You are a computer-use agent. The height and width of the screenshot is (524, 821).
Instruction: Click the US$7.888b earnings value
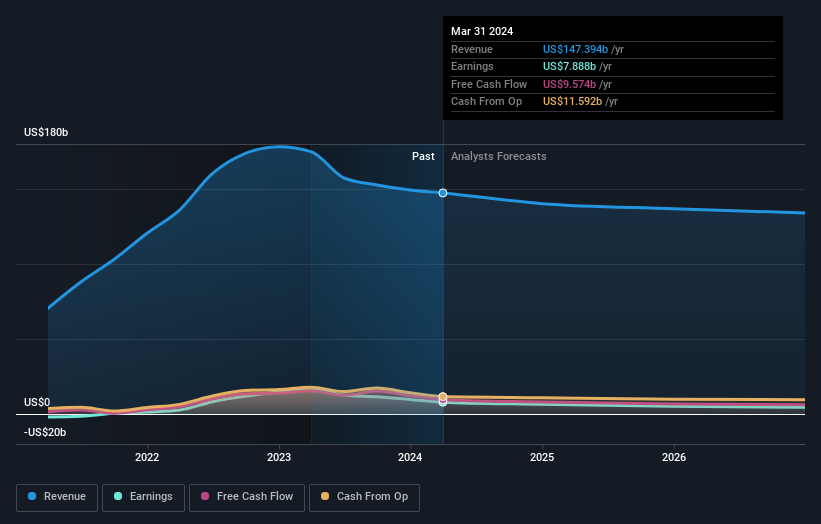[569, 66]
